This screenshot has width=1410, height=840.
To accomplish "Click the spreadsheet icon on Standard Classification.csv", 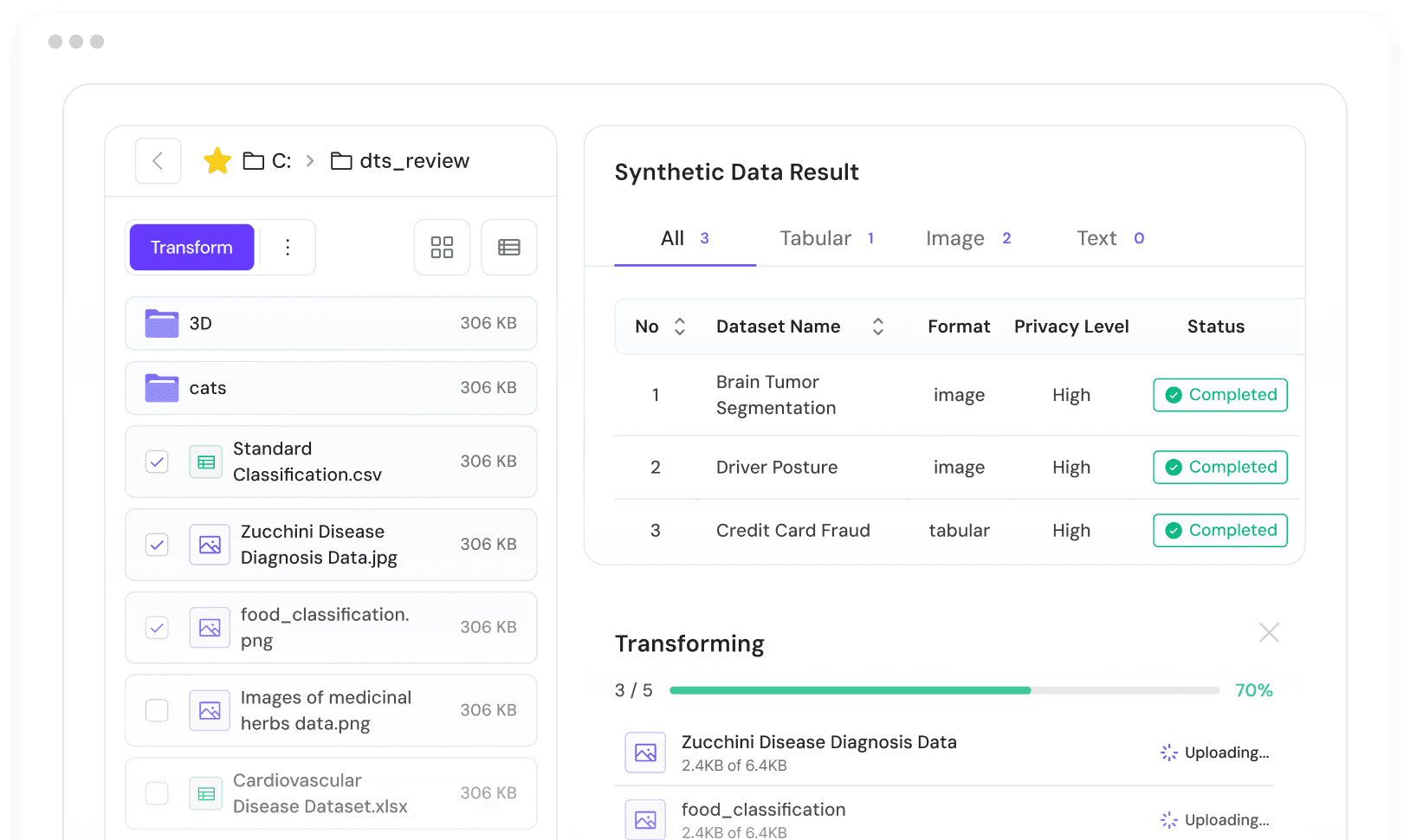I will (205, 462).
